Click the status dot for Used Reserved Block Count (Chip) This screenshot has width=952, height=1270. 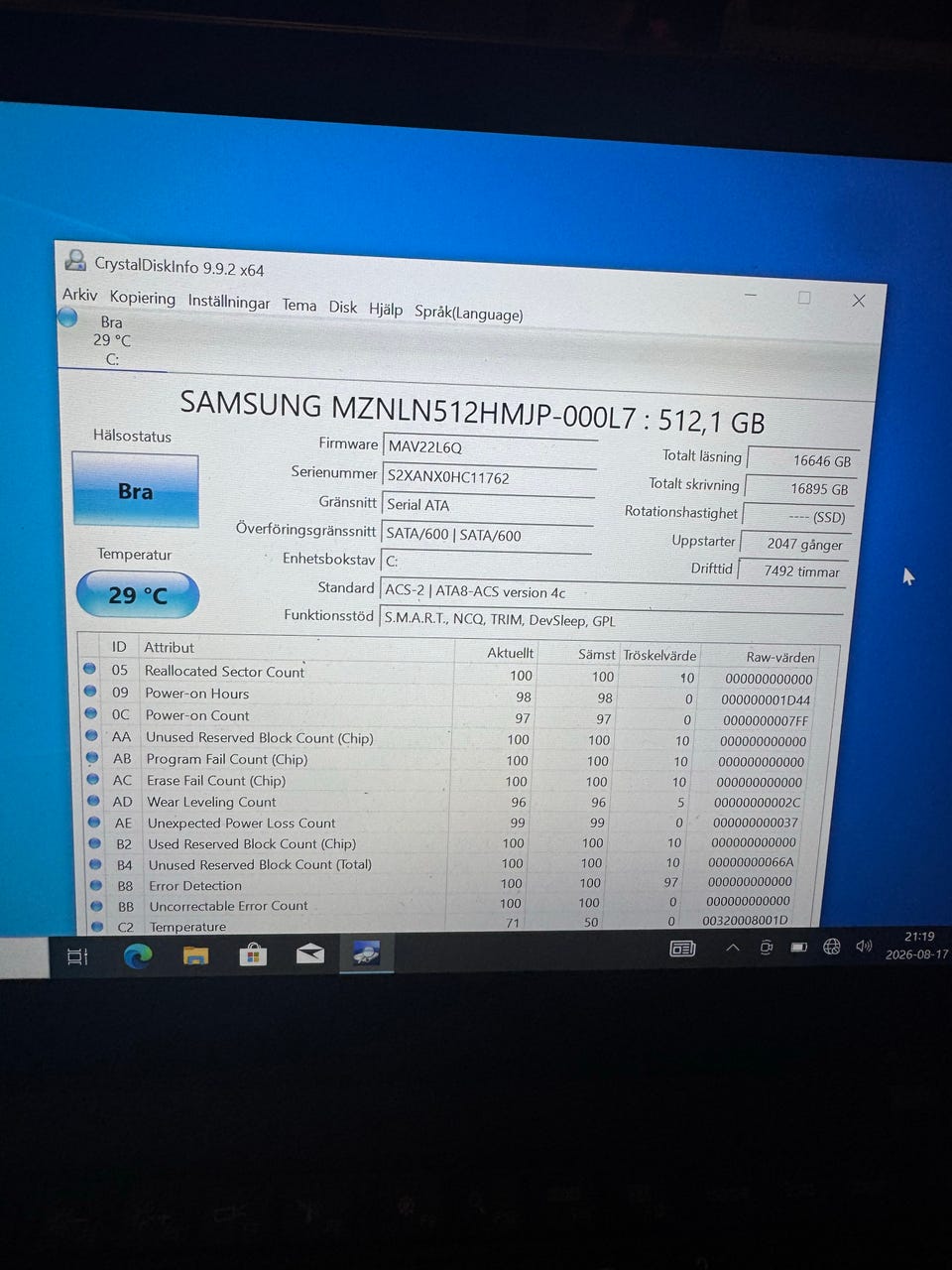(95, 842)
